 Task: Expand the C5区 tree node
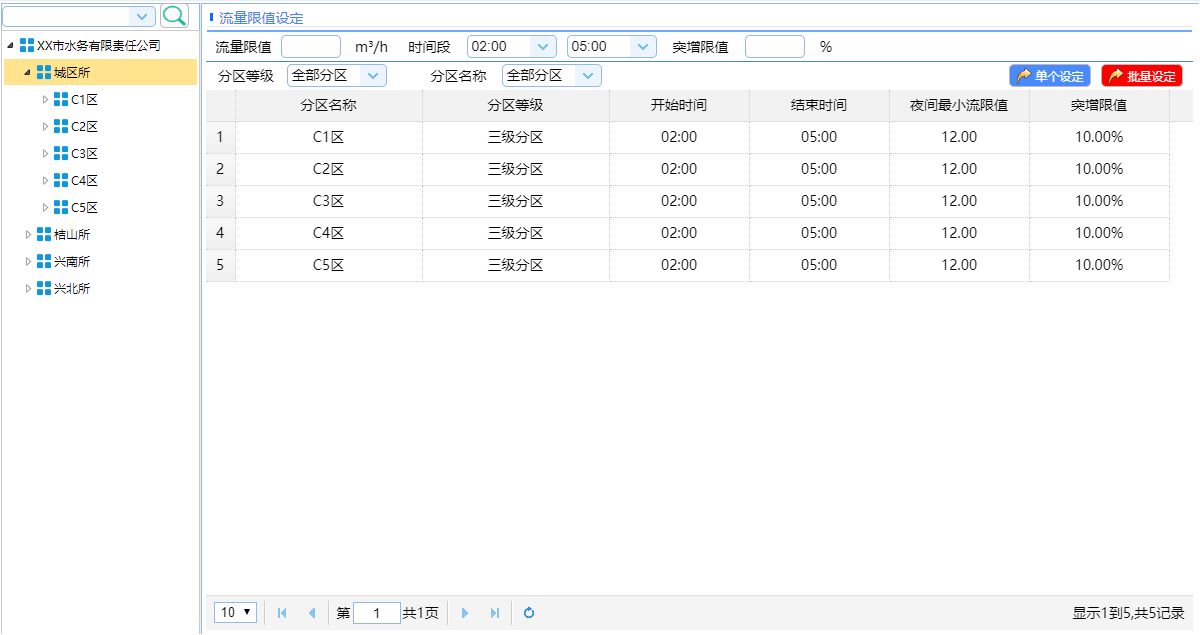pos(45,207)
